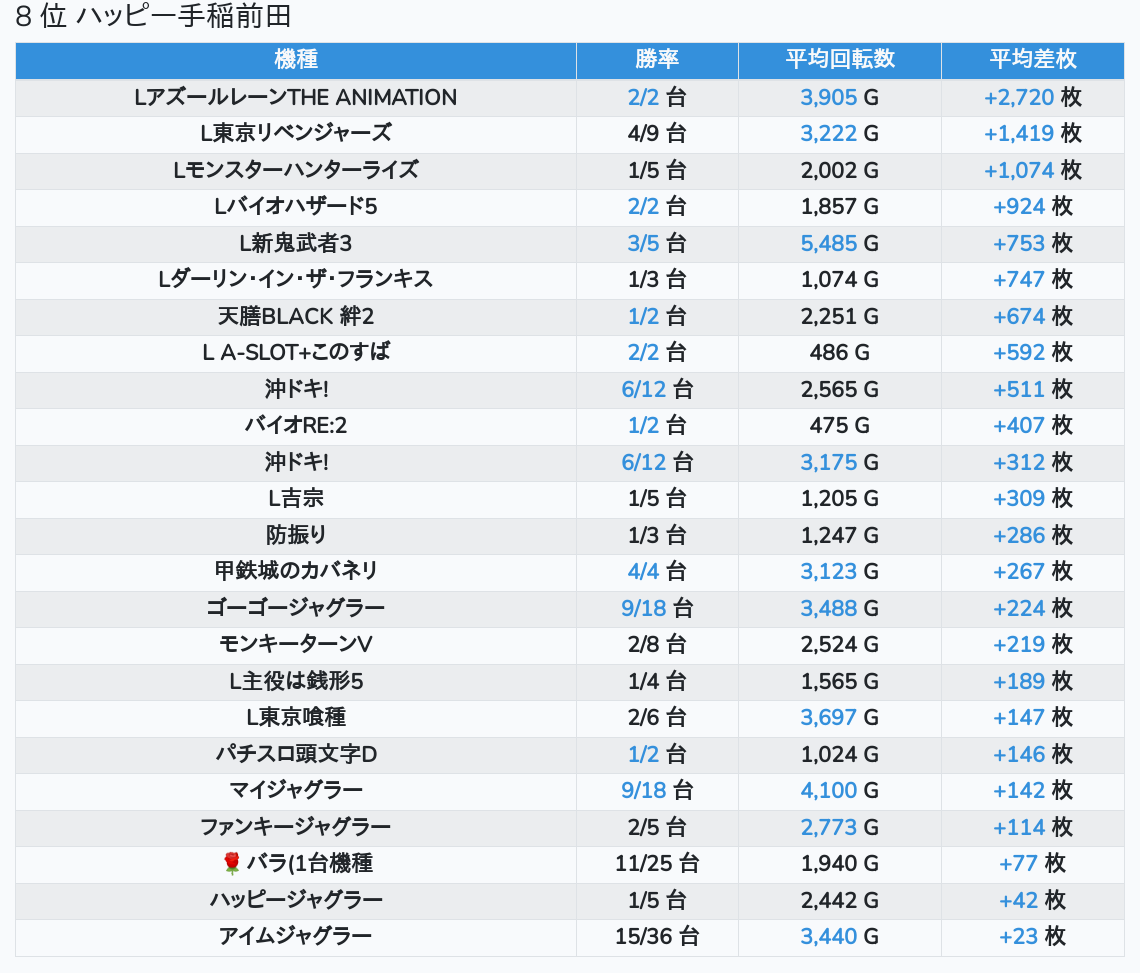The image size is (1140, 973).
Task: Select the Lモンスターハンターライズ machine name
Action: (296, 170)
